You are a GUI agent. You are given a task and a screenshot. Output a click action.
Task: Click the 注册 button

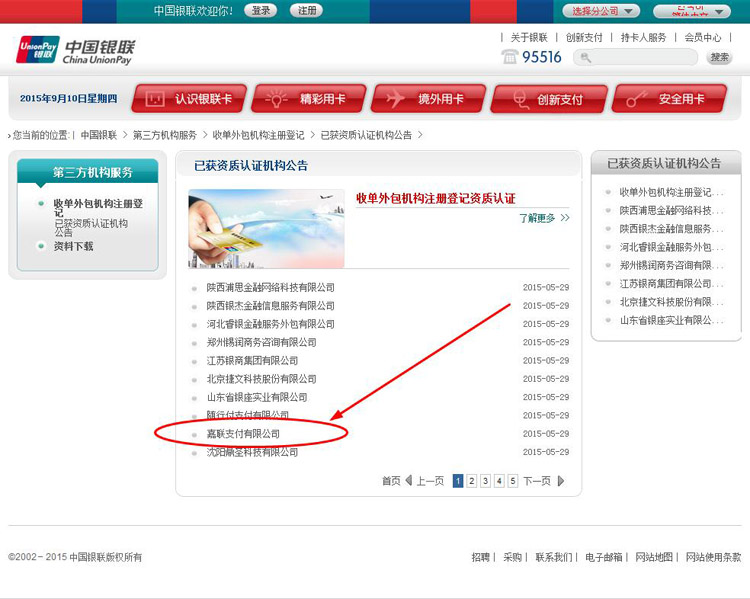click(307, 11)
